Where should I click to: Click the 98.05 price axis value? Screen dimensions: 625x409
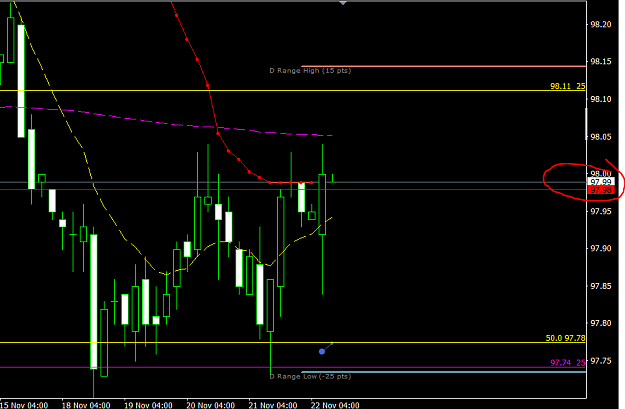click(601, 137)
